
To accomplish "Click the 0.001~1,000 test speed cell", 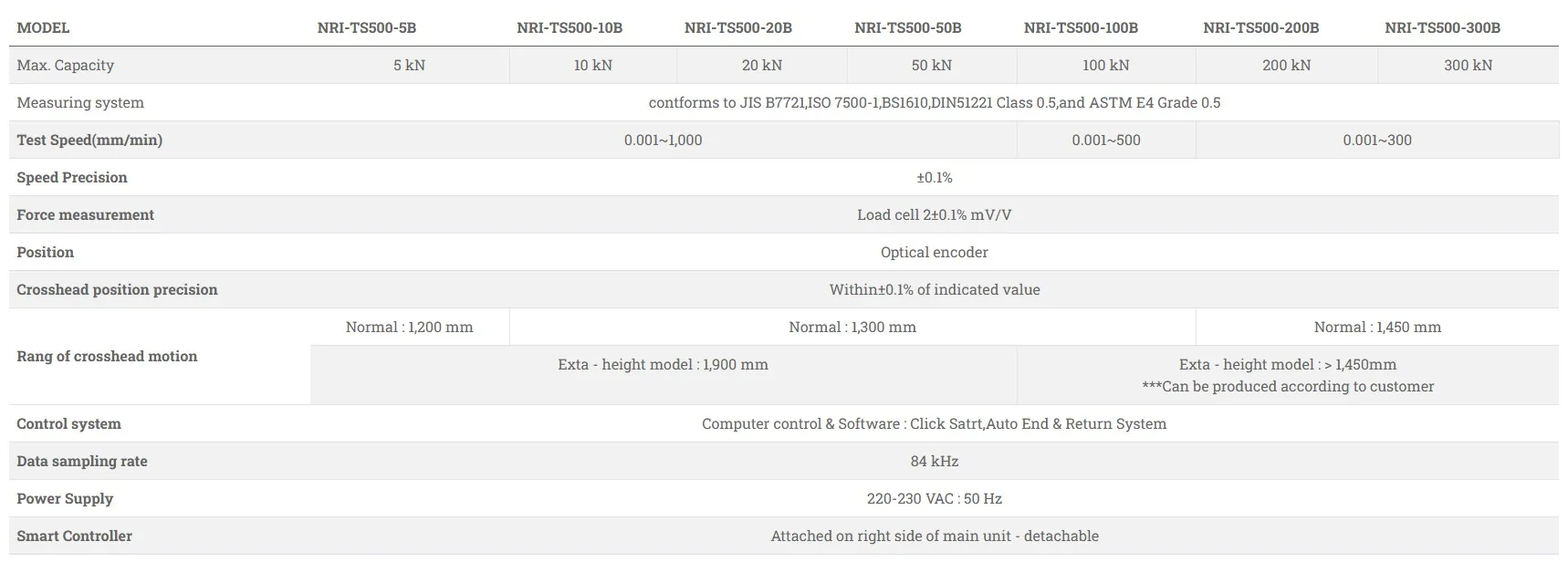I will [x=663, y=140].
